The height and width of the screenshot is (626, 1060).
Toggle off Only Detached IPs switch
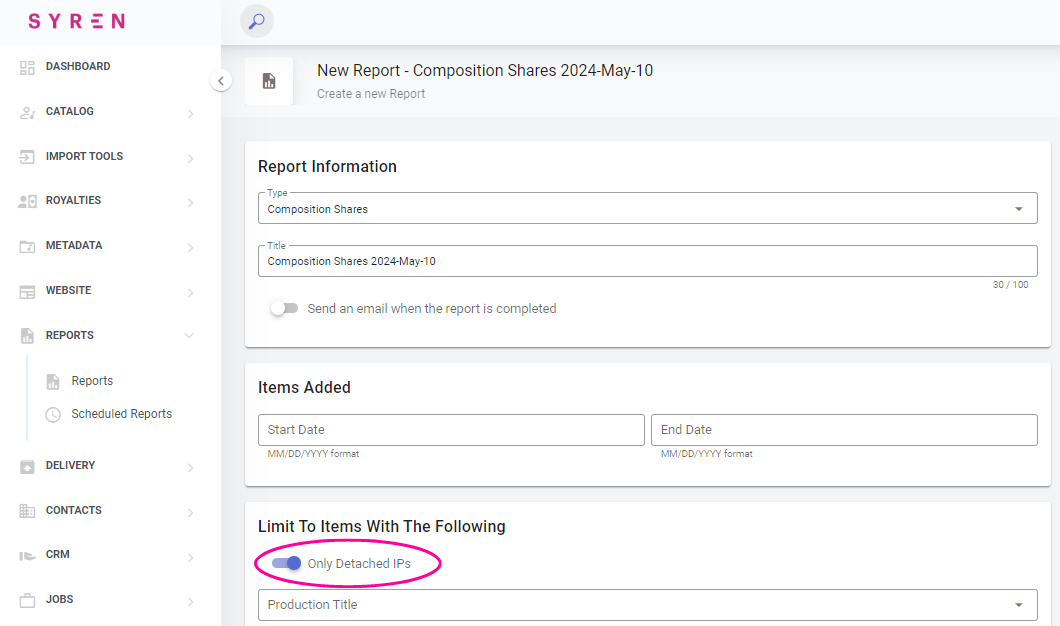286,564
